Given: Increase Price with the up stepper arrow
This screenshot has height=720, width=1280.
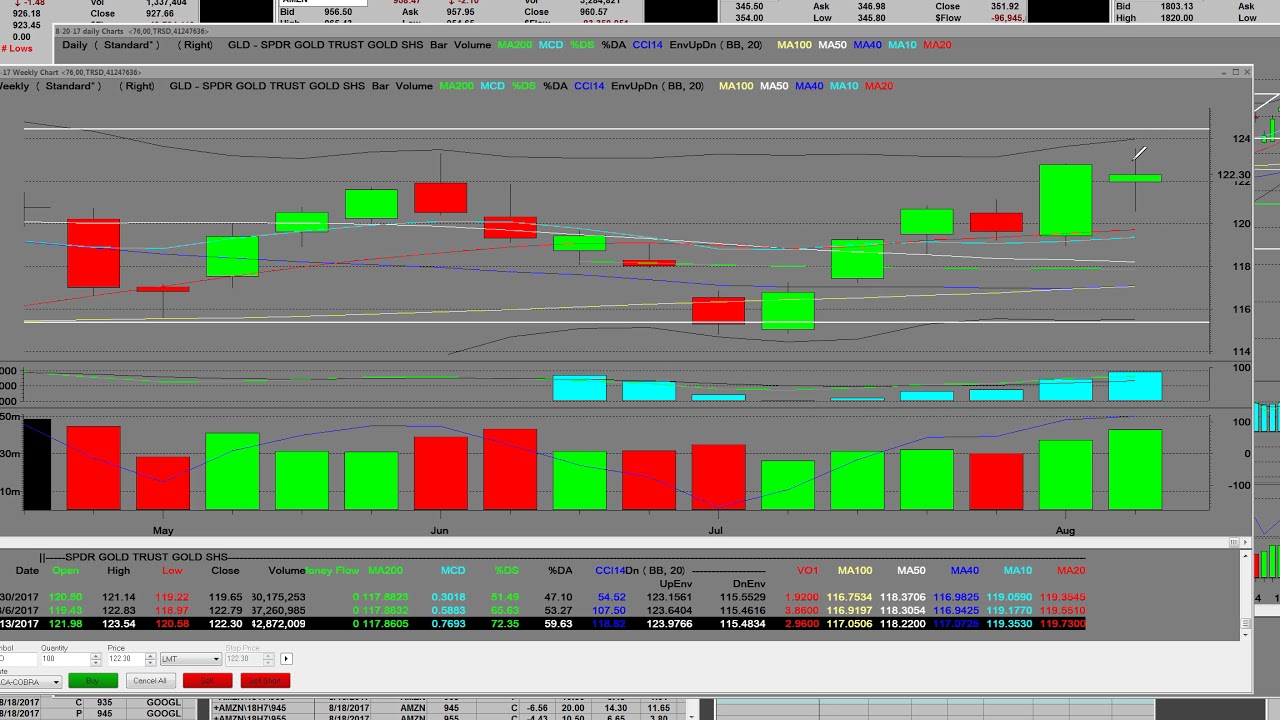Looking at the screenshot, I should pyautogui.click(x=152, y=656).
